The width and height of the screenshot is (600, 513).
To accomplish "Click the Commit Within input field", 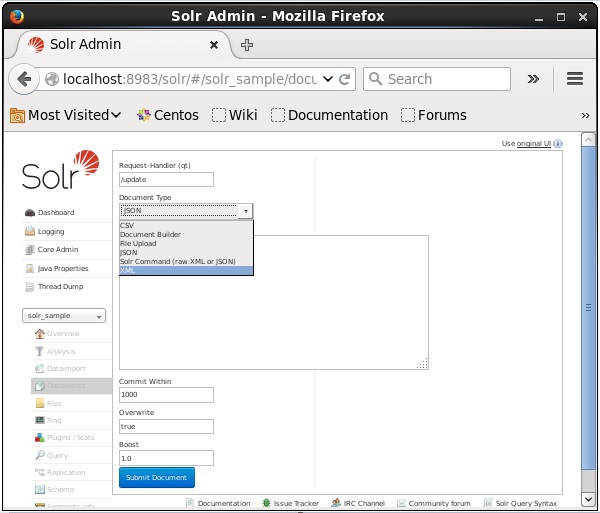I will click(166, 395).
